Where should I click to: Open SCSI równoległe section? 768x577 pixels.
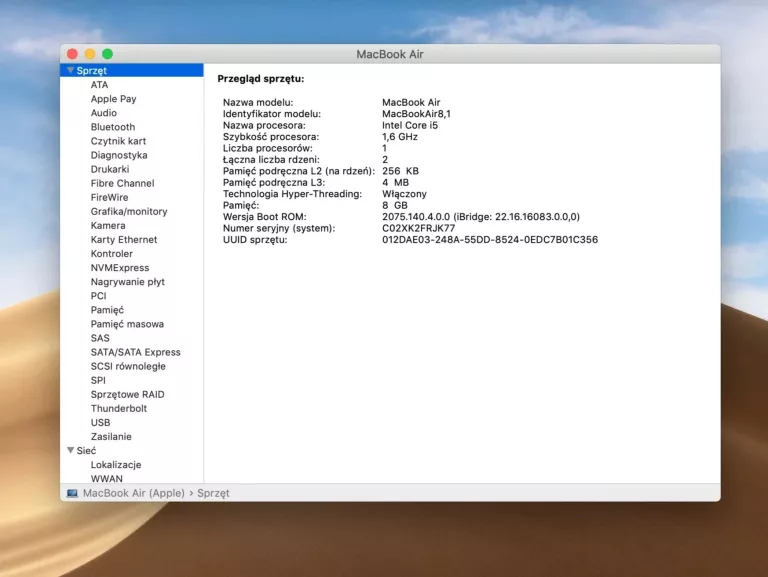pos(128,366)
